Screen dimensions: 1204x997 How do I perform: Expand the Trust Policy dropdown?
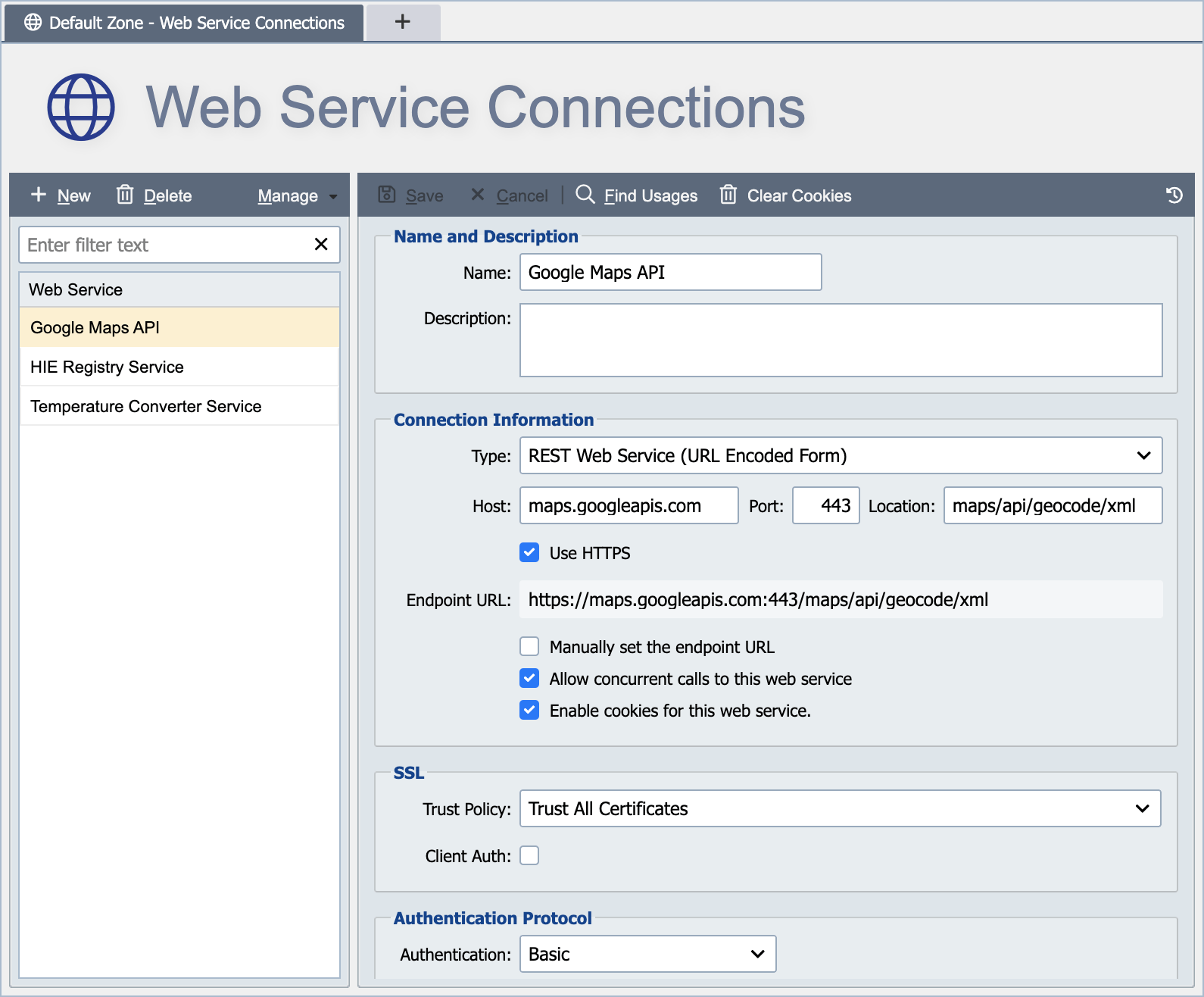[x=840, y=808]
